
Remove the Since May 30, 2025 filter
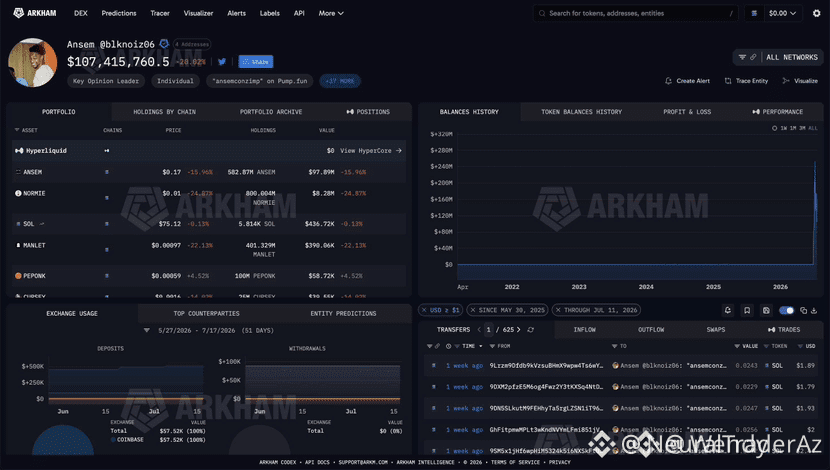[x=473, y=310]
